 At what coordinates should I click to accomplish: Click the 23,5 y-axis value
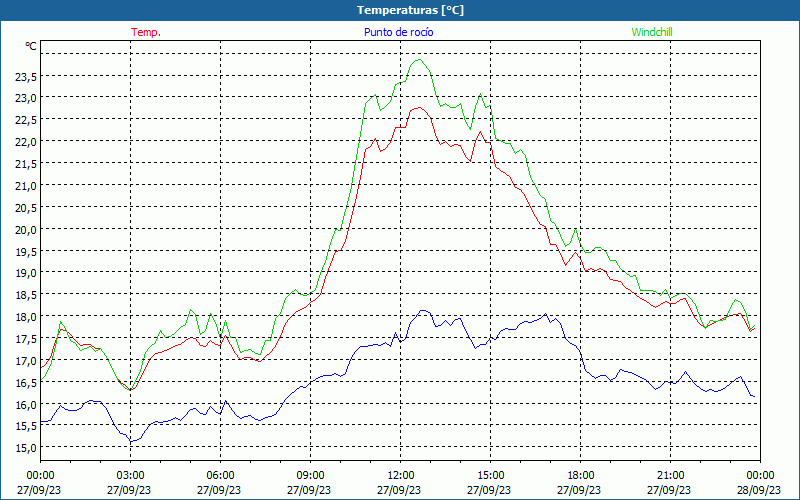26,77
